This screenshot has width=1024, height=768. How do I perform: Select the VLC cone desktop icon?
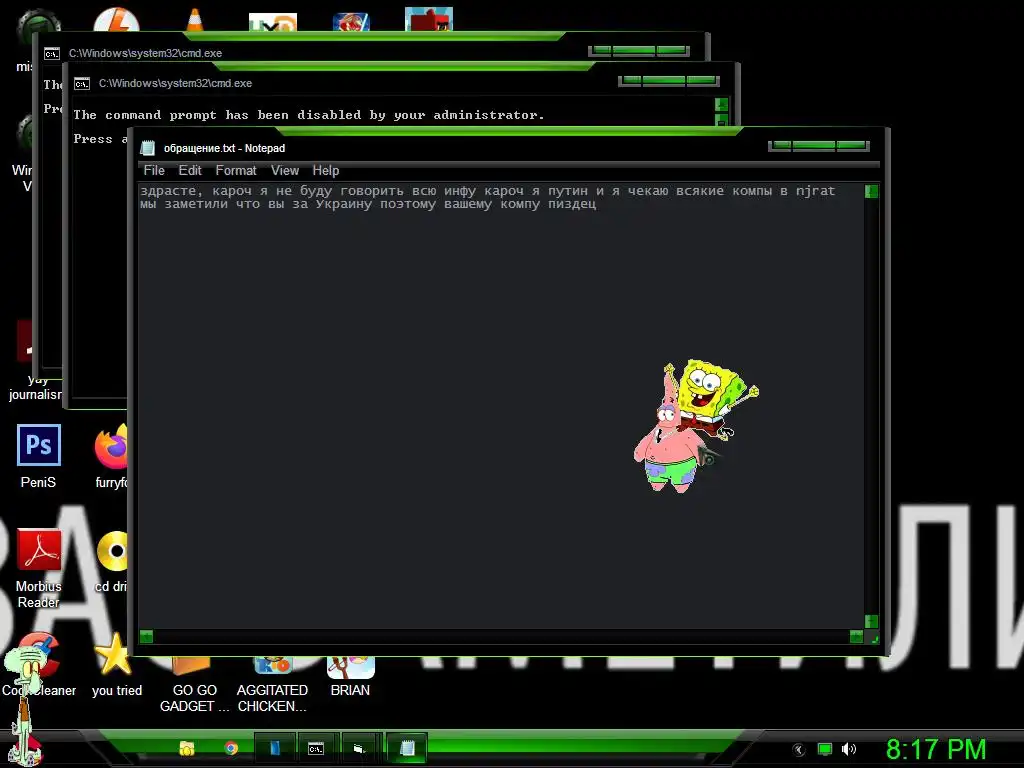pyautogui.click(x=195, y=20)
